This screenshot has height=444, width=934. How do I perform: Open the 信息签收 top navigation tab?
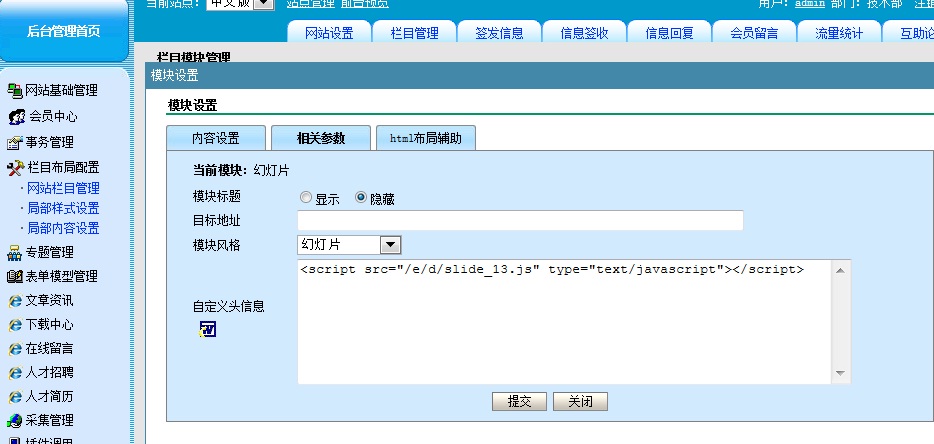coord(584,33)
